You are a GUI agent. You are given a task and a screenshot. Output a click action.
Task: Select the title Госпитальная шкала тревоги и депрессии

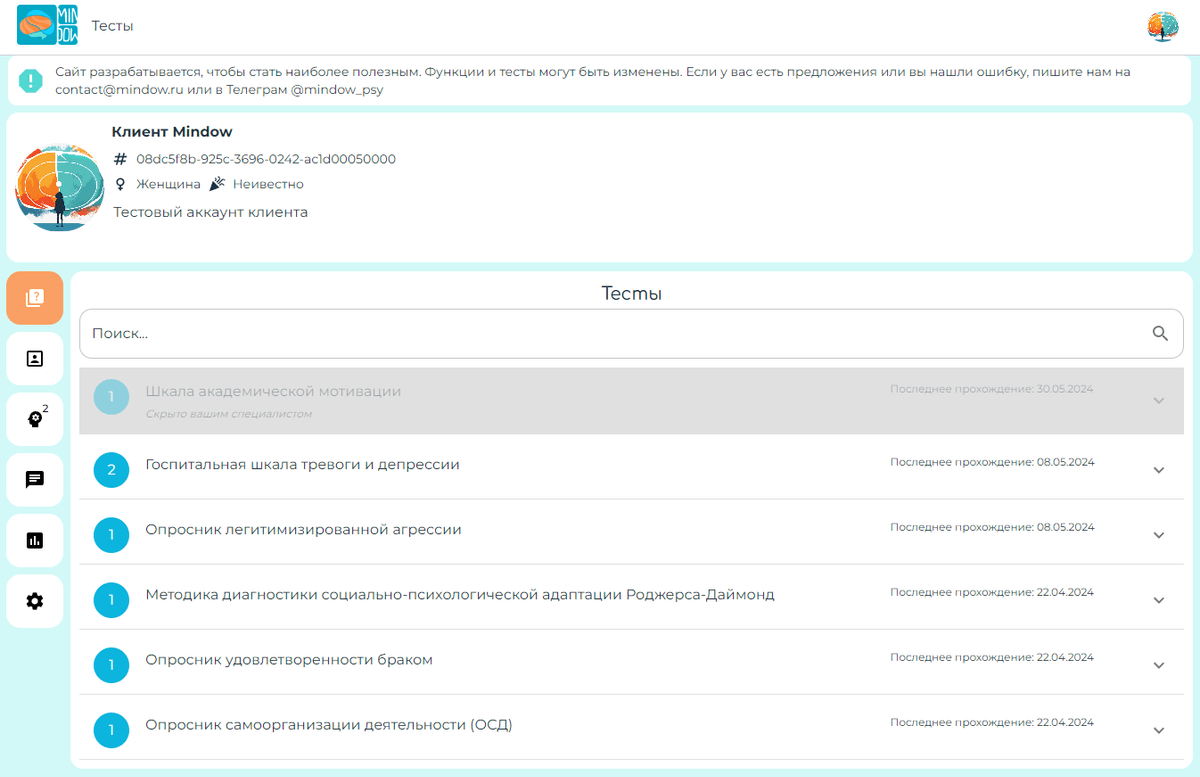[x=302, y=464]
